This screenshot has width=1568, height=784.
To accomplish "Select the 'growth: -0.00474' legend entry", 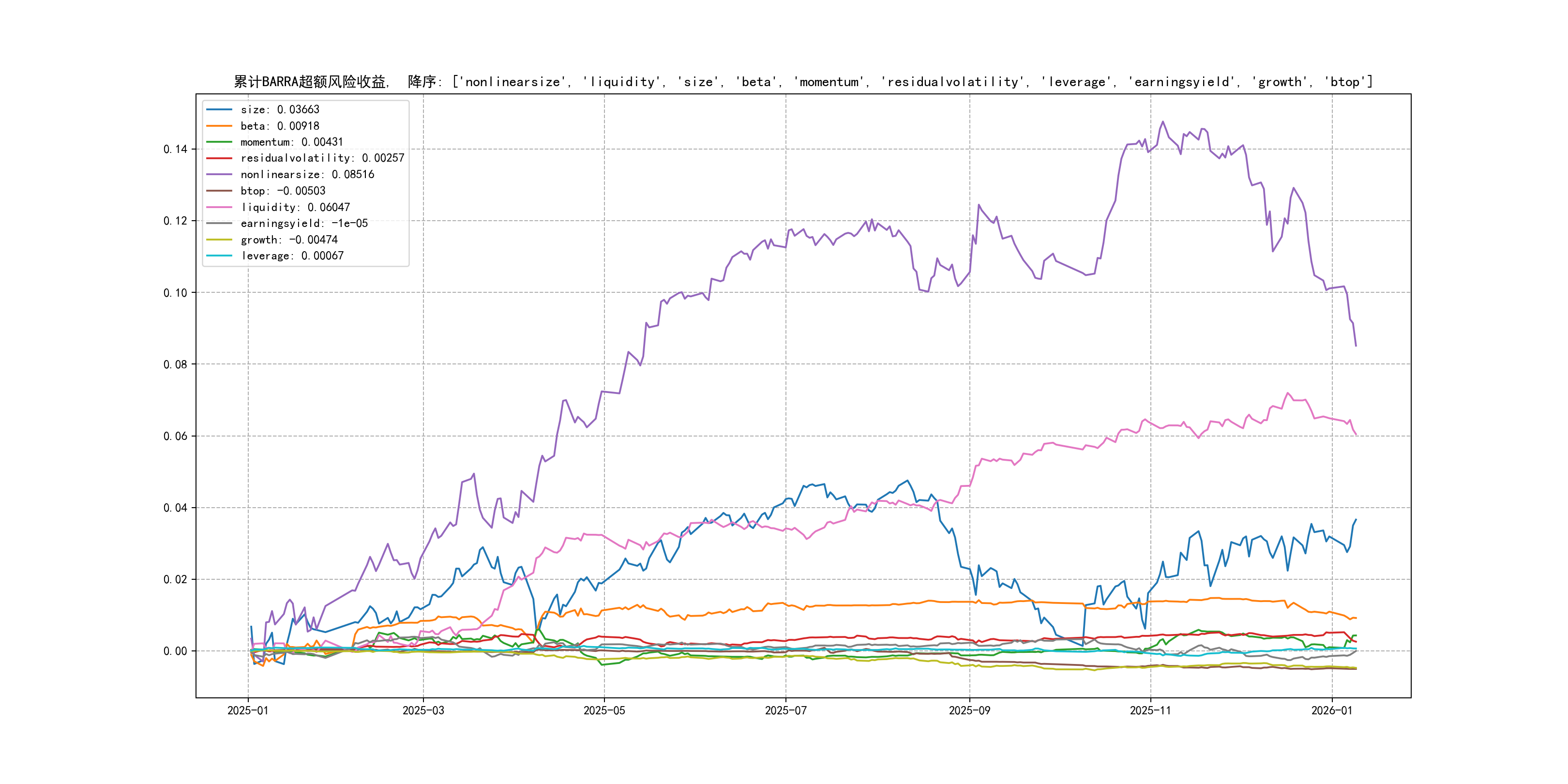I will 288,240.
